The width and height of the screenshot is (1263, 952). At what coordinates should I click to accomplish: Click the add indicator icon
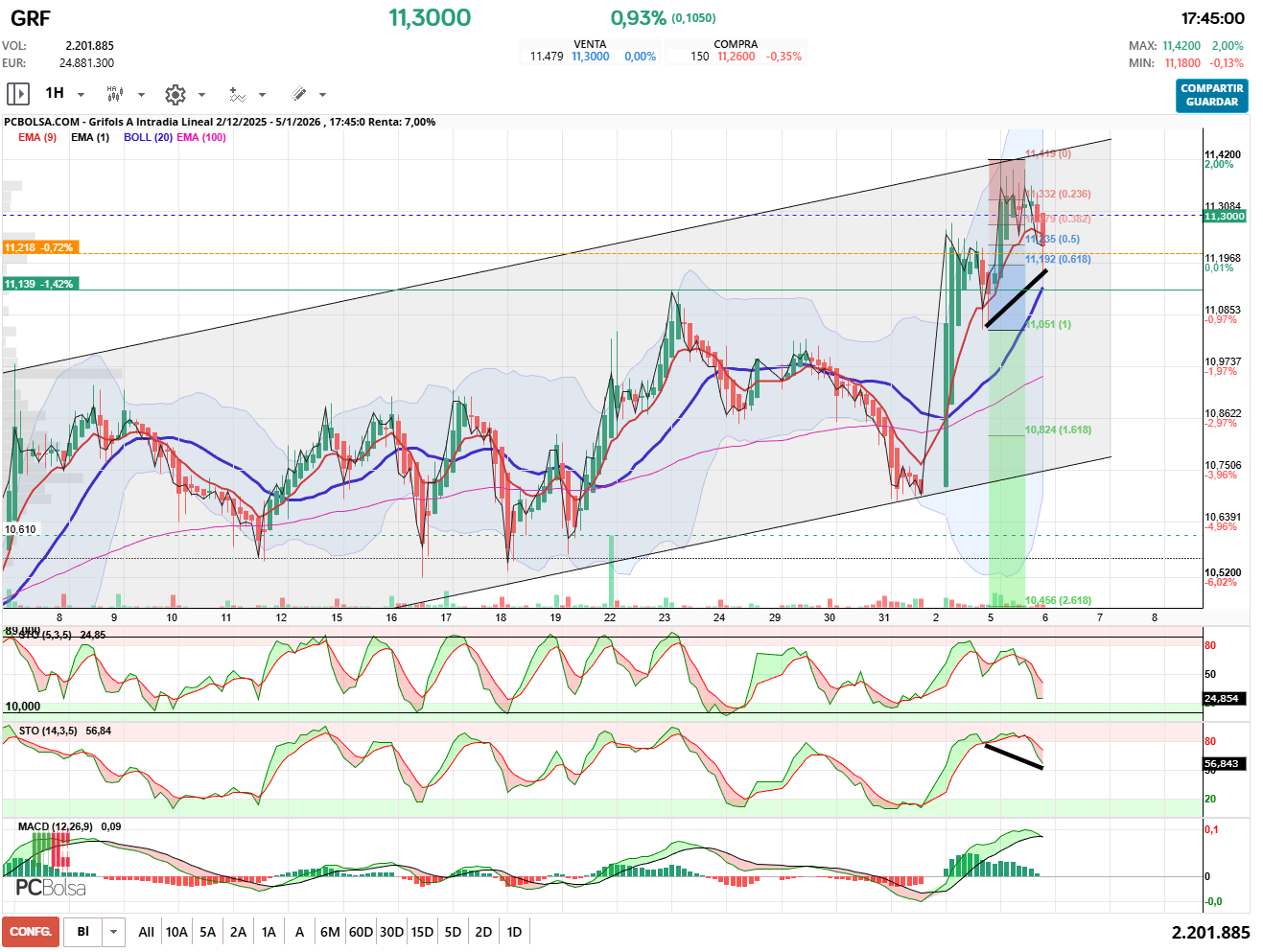[237, 94]
